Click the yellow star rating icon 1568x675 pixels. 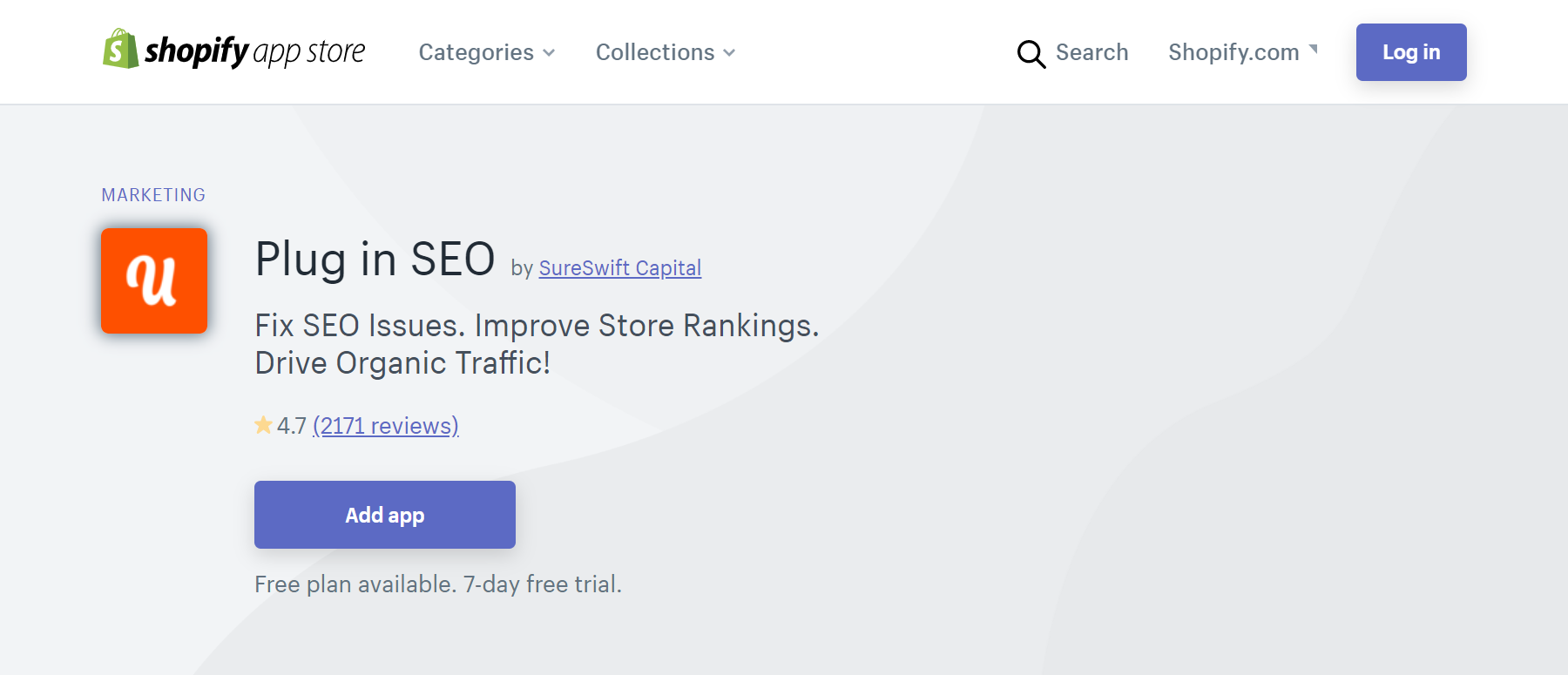click(263, 425)
